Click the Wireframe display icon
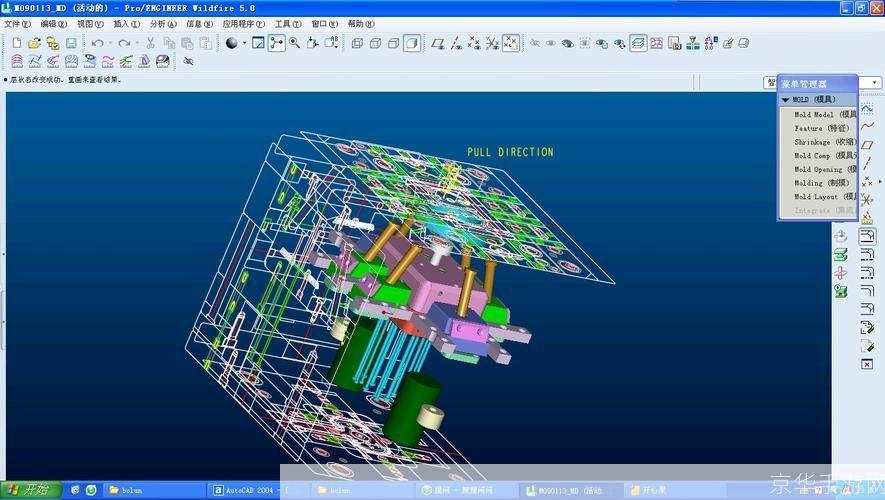 pyautogui.click(x=357, y=43)
